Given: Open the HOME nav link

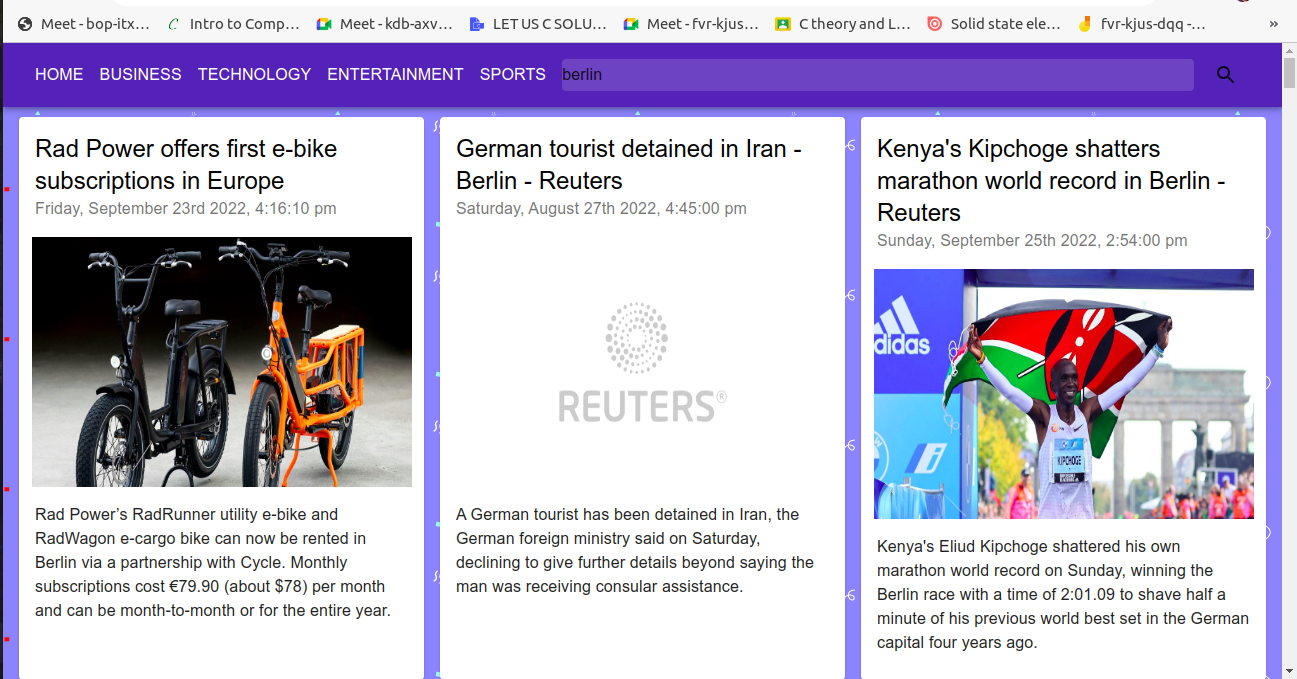Looking at the screenshot, I should coord(59,74).
